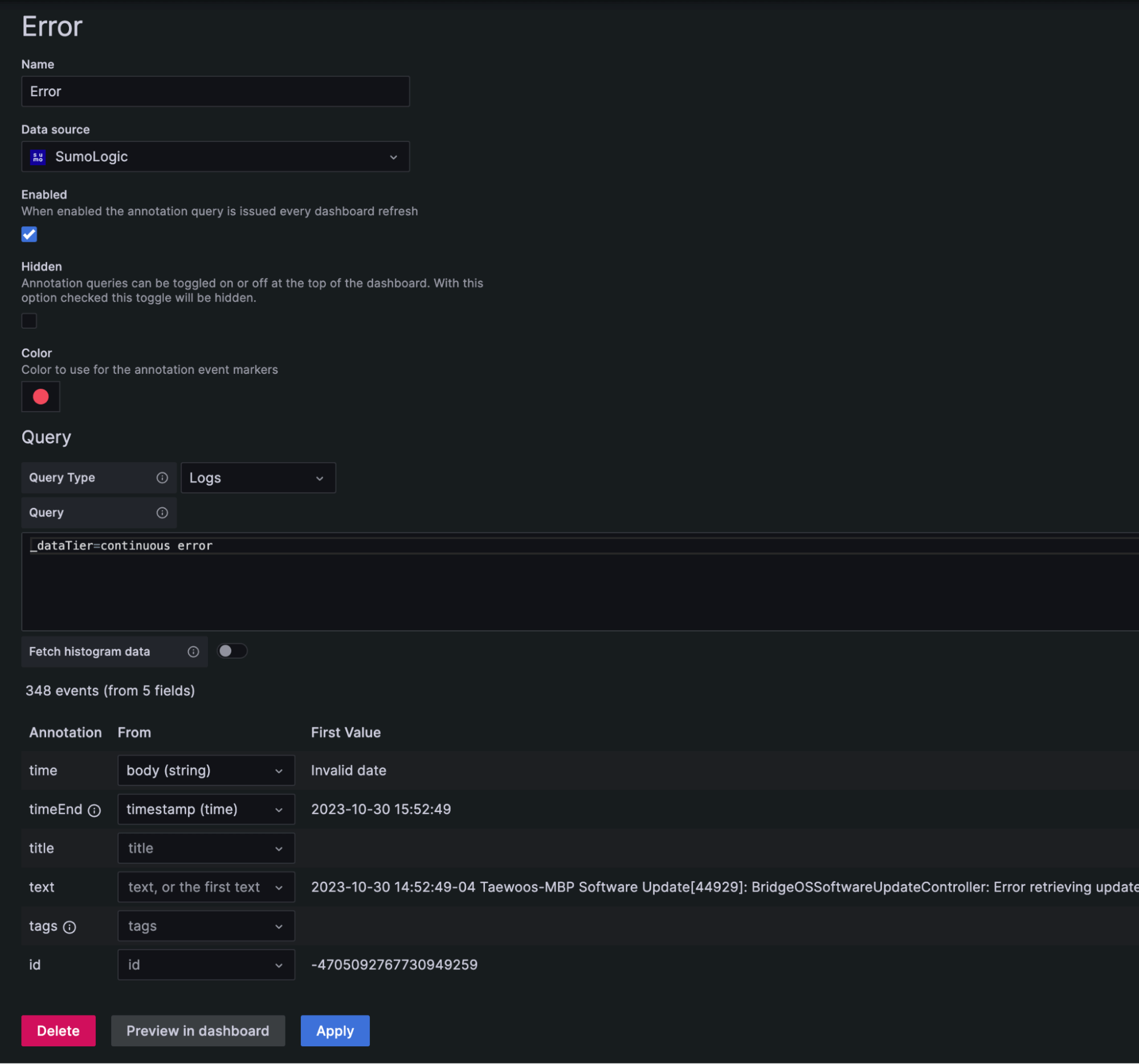The height and width of the screenshot is (1064, 1139).
Task: Toggle Fetch histogram data on
Action: [x=232, y=651]
